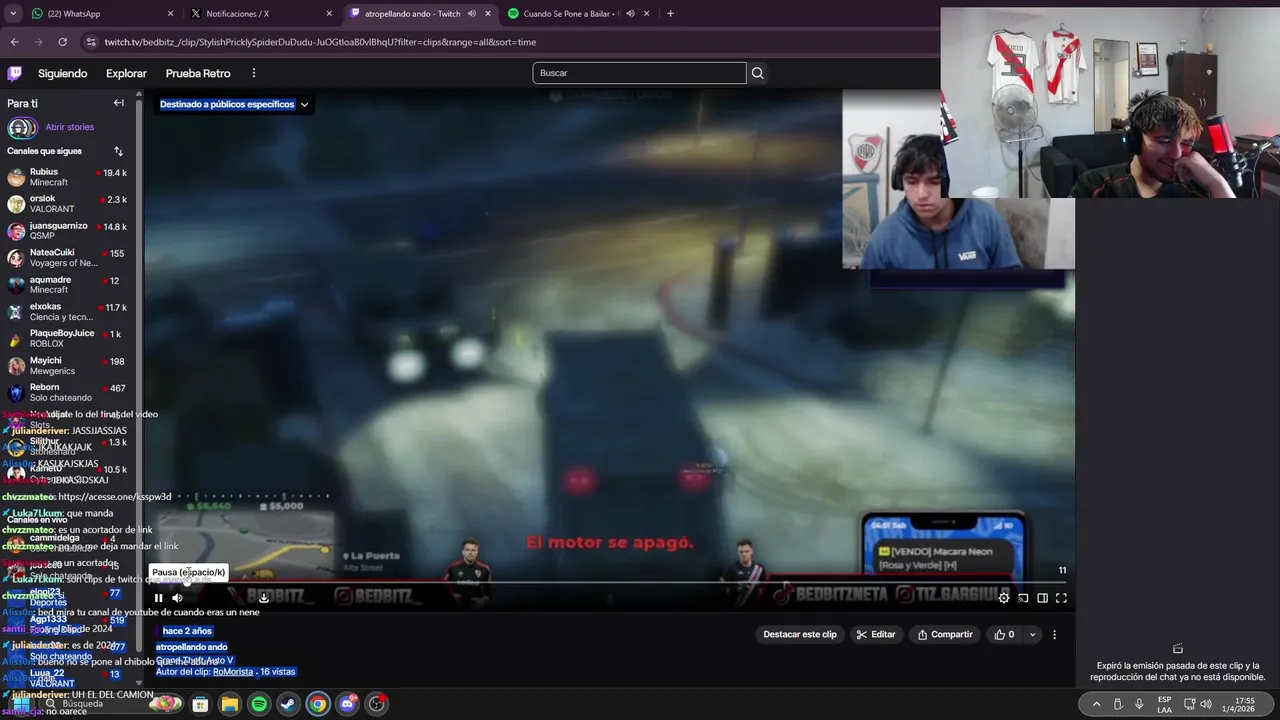Image resolution: width=1280 pixels, height=720 pixels.
Task: Open File Explorer from the taskbar
Action: (x=230, y=704)
